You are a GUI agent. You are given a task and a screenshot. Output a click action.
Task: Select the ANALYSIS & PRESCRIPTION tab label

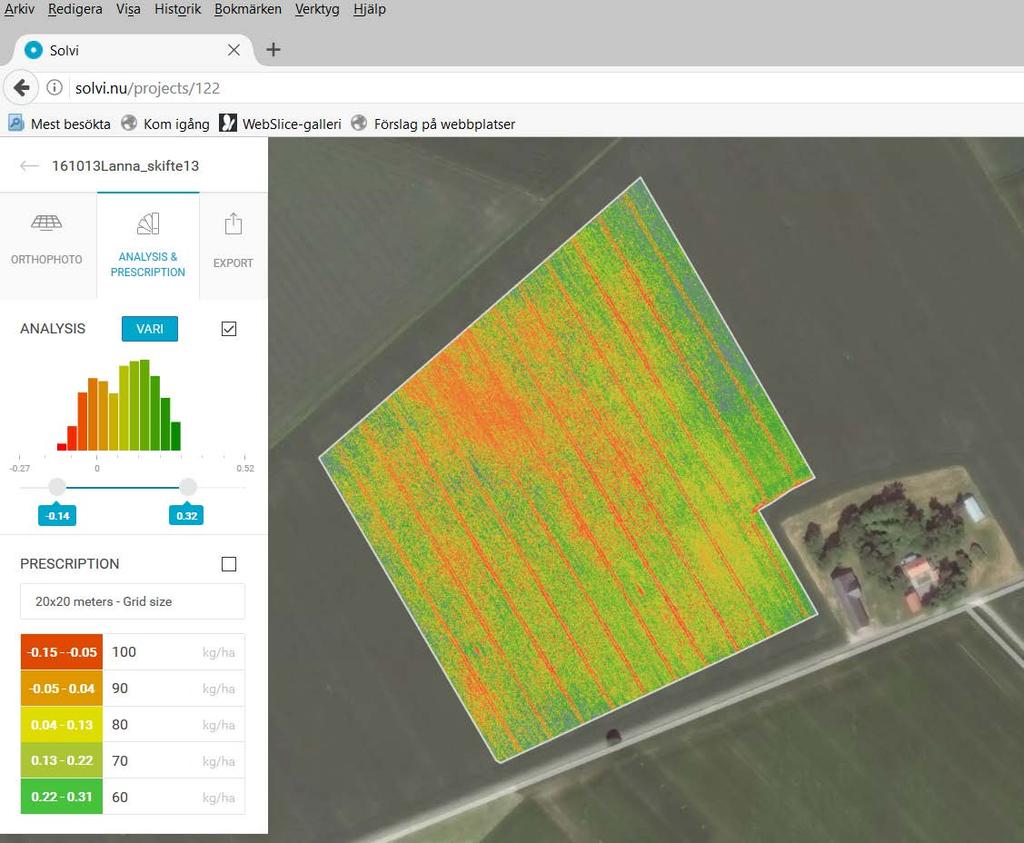pyautogui.click(x=148, y=264)
